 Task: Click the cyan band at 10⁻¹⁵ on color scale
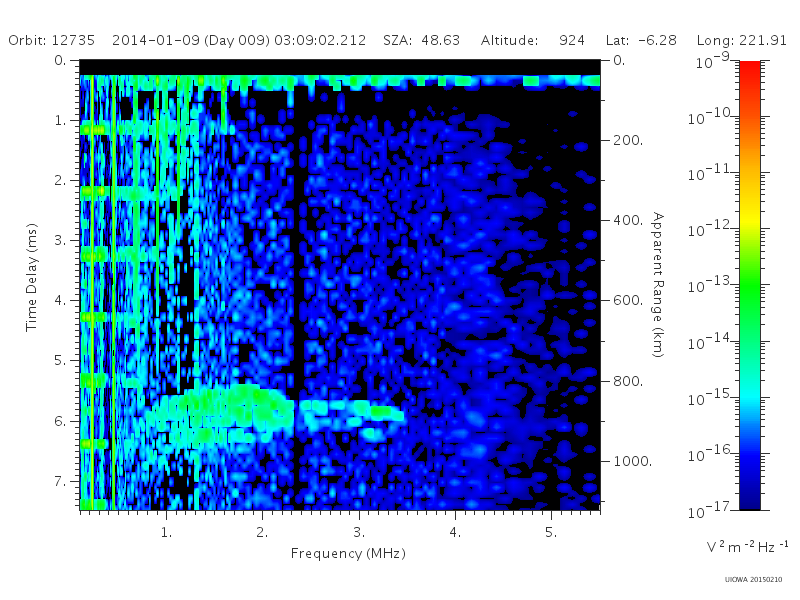pos(749,397)
